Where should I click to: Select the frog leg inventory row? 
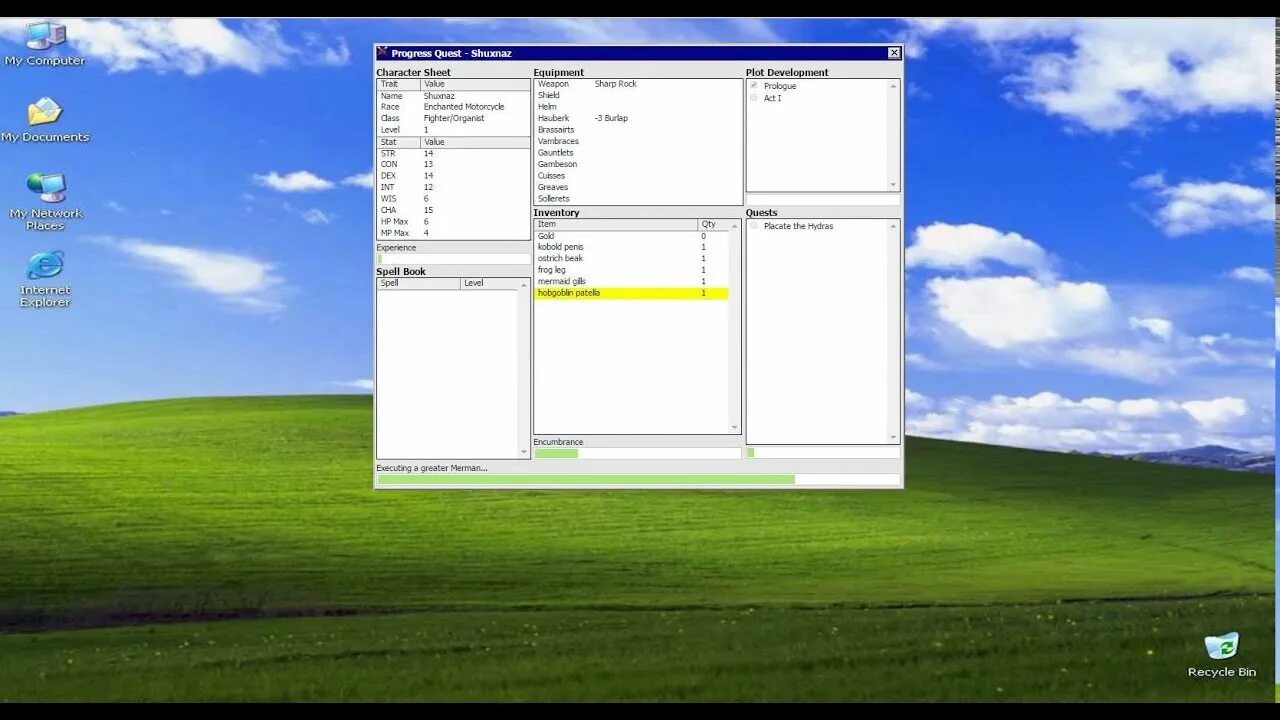click(632, 270)
